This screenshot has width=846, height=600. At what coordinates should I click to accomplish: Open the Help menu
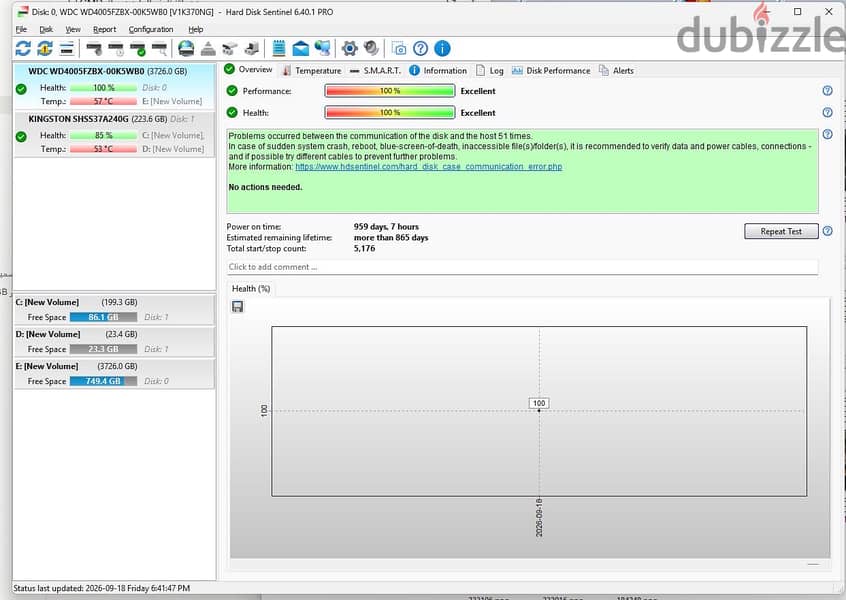tap(195, 29)
